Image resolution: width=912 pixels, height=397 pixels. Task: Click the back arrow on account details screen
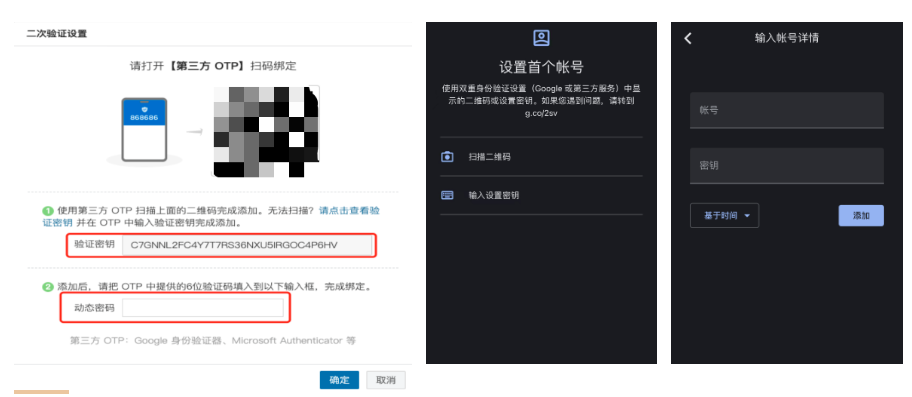click(x=688, y=38)
